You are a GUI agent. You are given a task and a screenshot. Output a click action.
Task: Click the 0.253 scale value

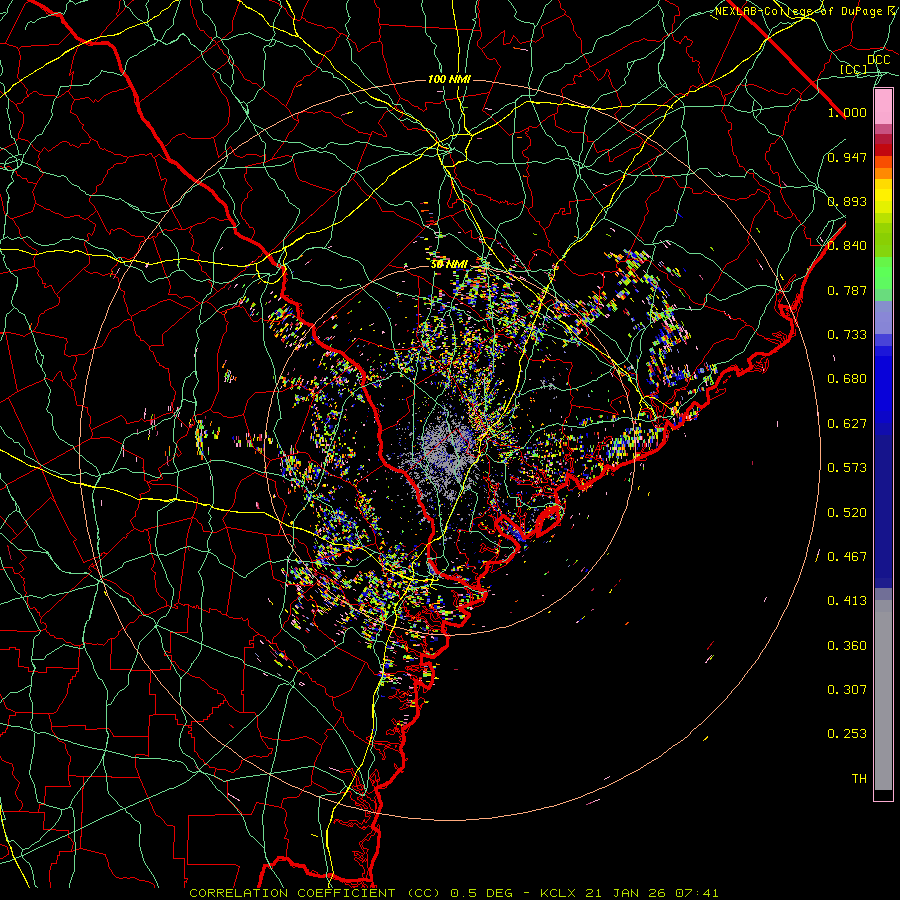click(847, 734)
